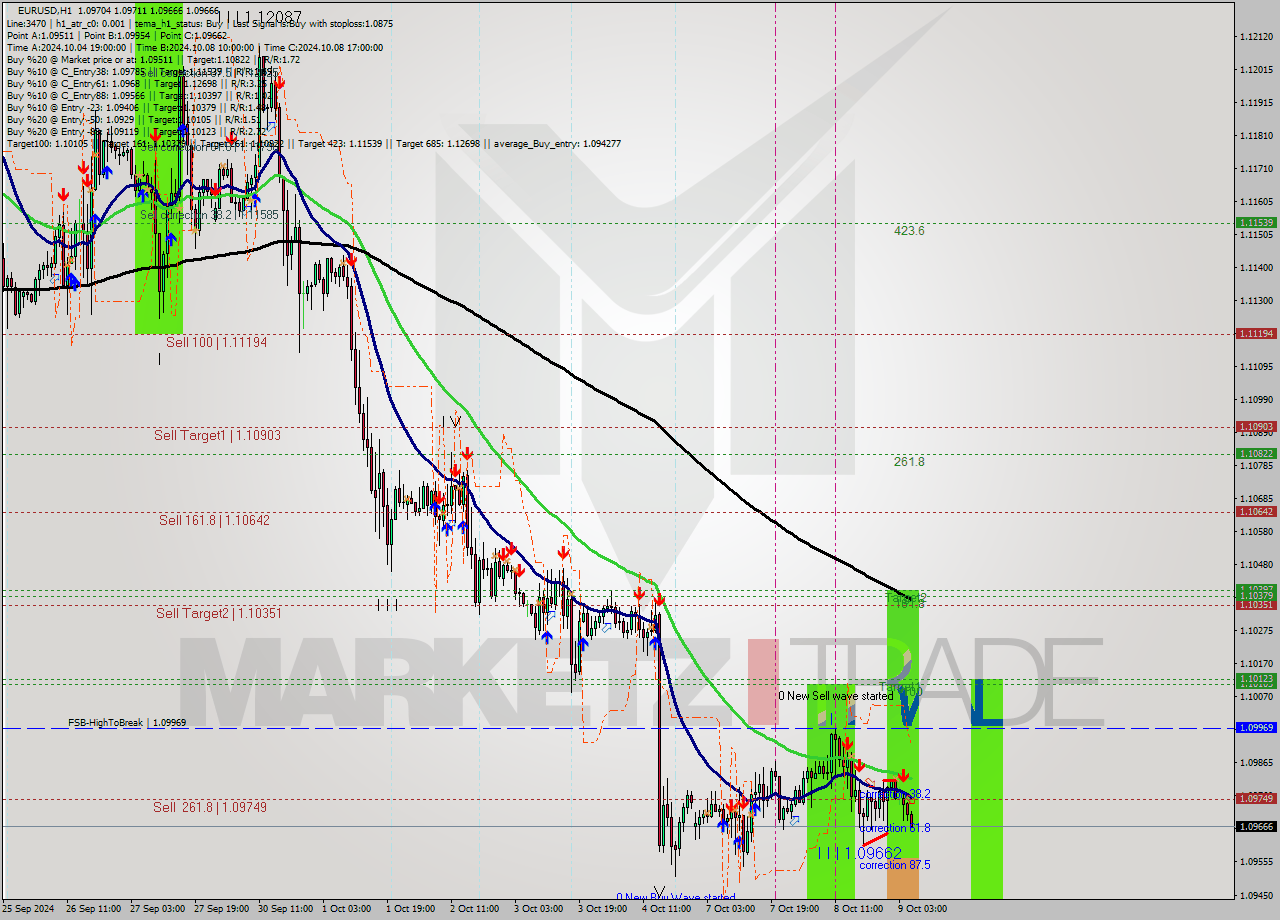Click the green '261.8' Fibonacci label
This screenshot has width=1280, height=920.
909,462
